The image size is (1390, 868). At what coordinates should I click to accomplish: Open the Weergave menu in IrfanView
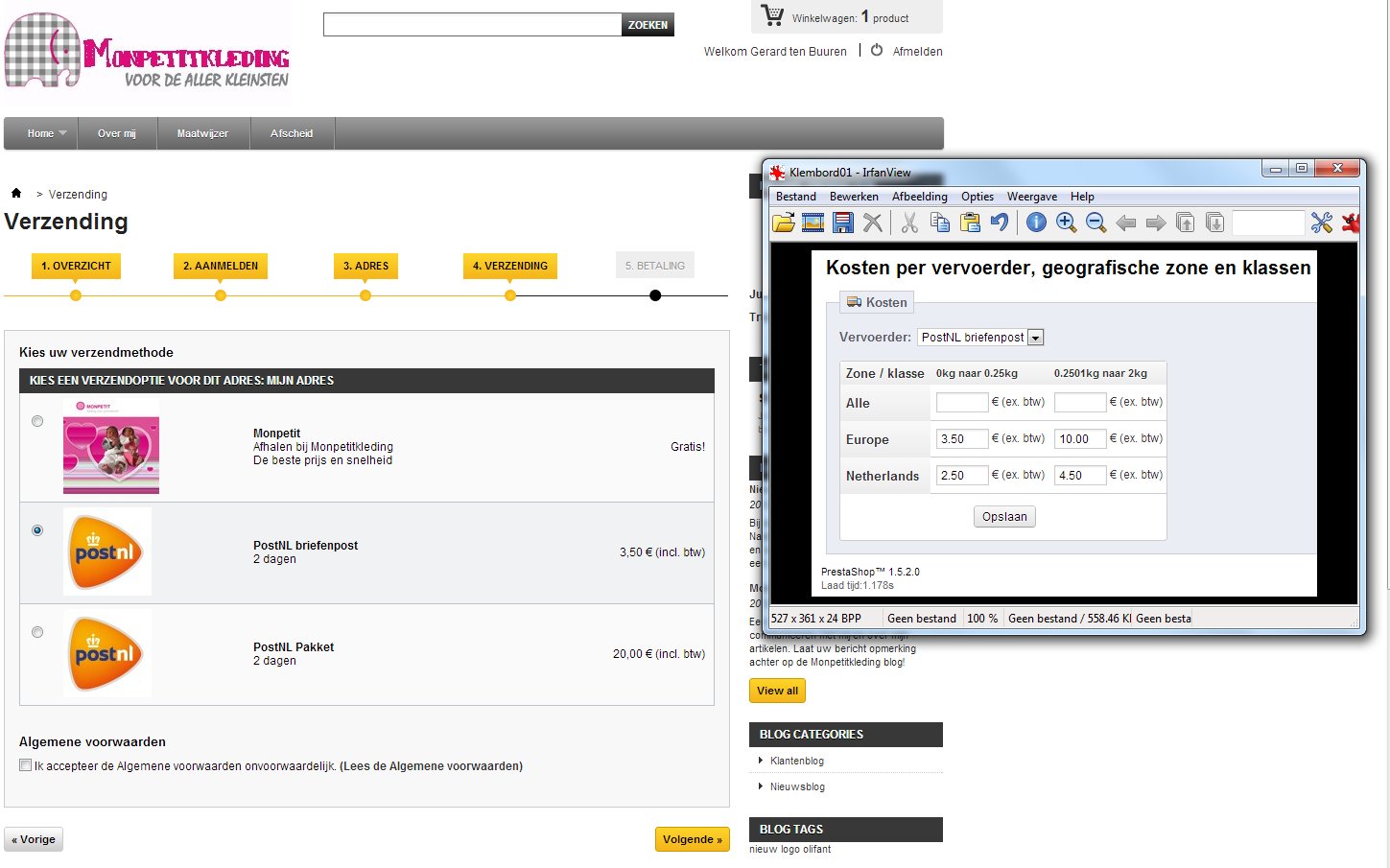(1032, 197)
